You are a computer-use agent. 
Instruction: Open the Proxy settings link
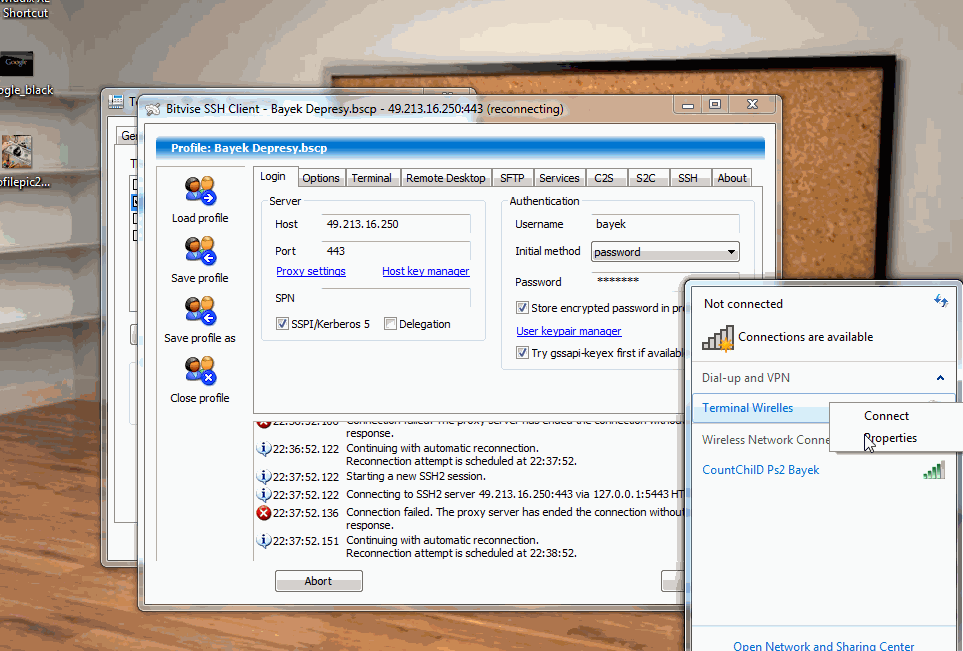click(311, 271)
